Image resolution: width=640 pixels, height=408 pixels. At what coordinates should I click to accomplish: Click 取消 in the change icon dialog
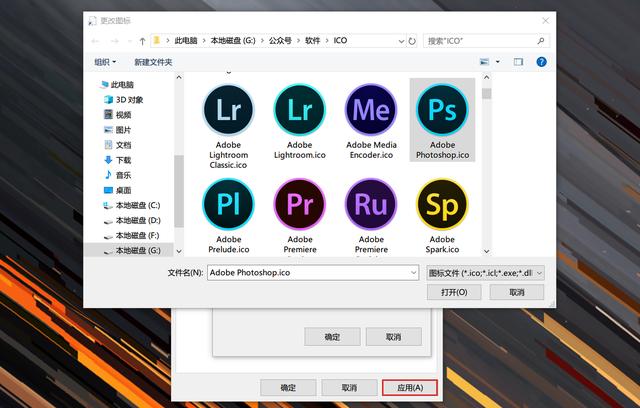click(393, 337)
